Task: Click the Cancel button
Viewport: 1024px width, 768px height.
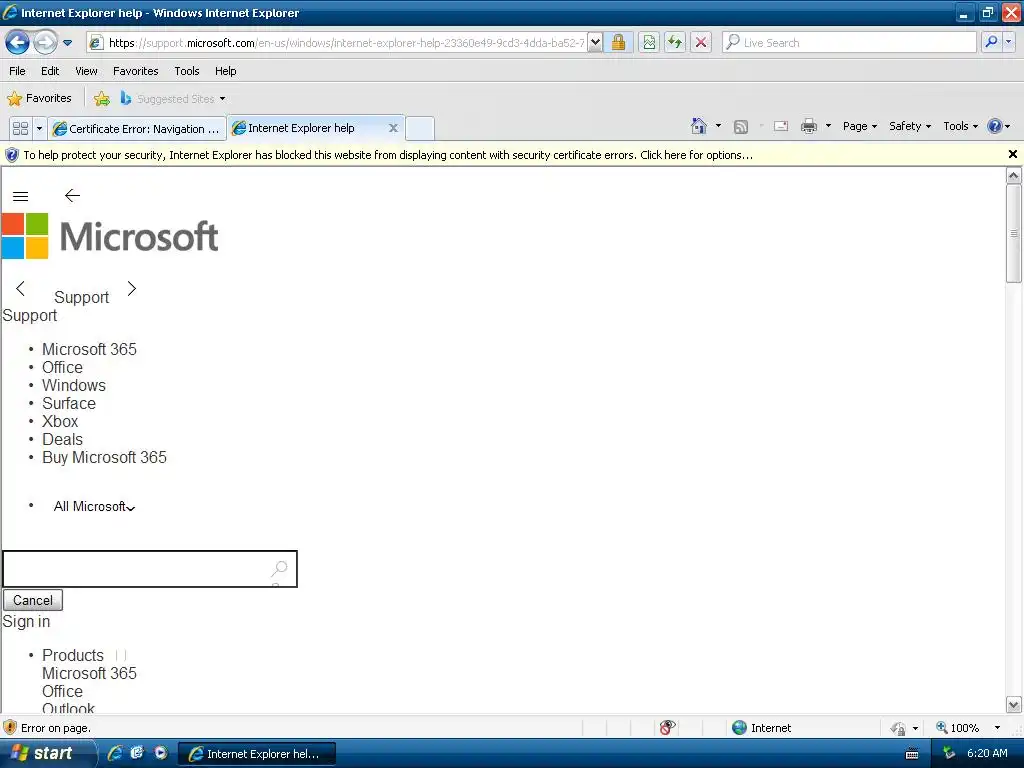Action: (x=33, y=600)
